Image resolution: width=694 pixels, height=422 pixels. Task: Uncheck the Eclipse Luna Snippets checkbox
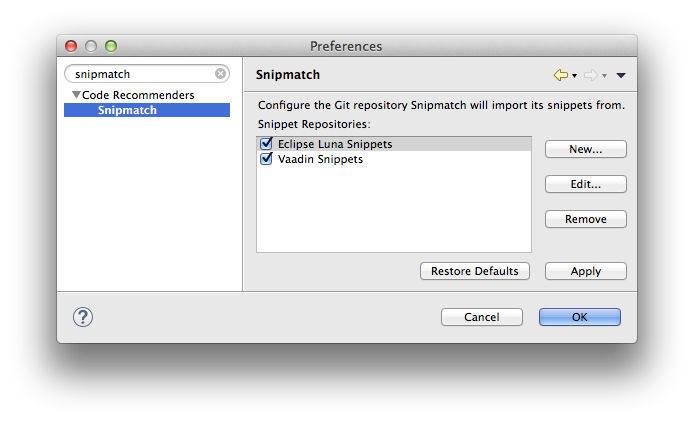(266, 144)
